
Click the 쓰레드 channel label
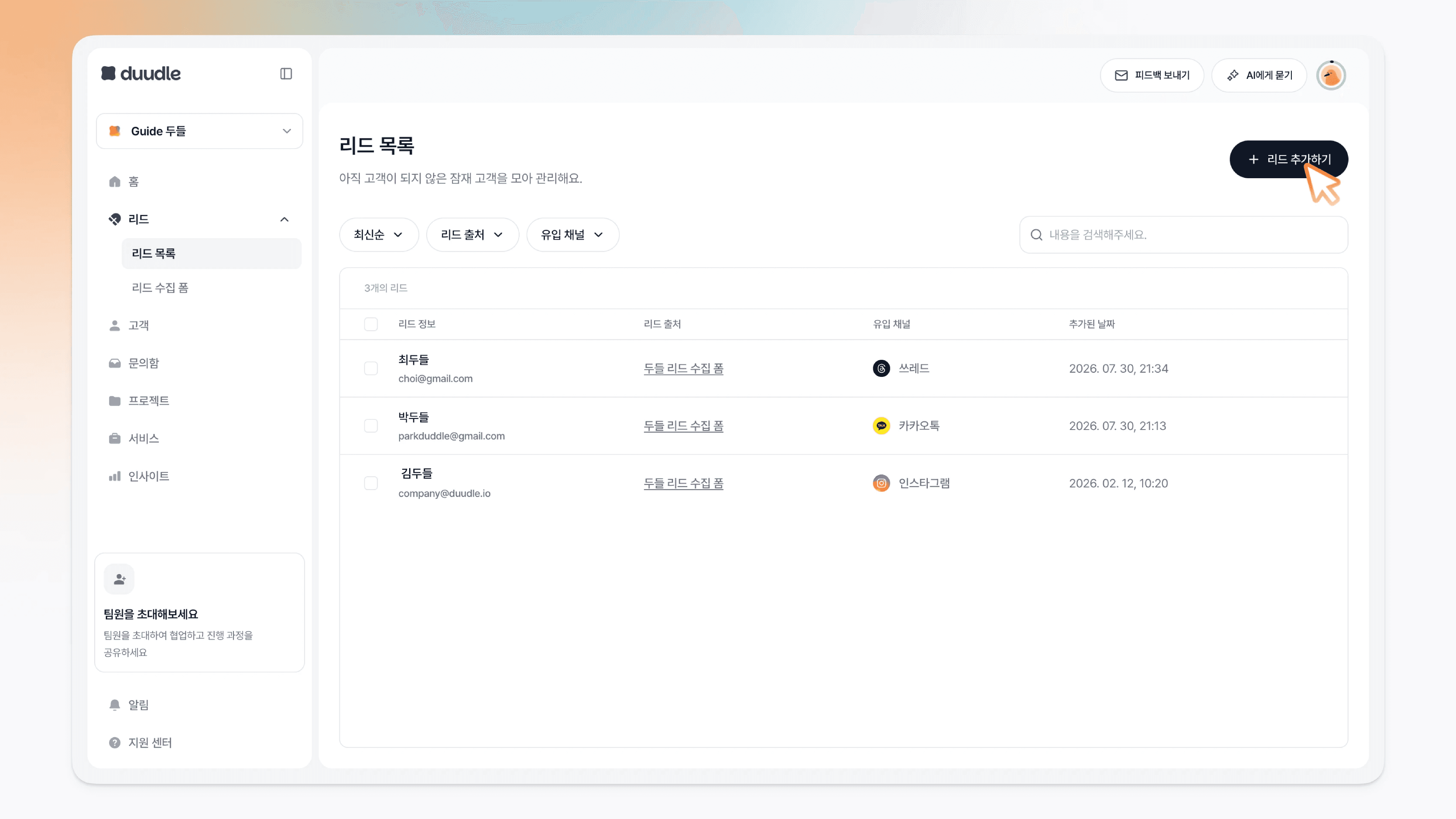point(914,369)
